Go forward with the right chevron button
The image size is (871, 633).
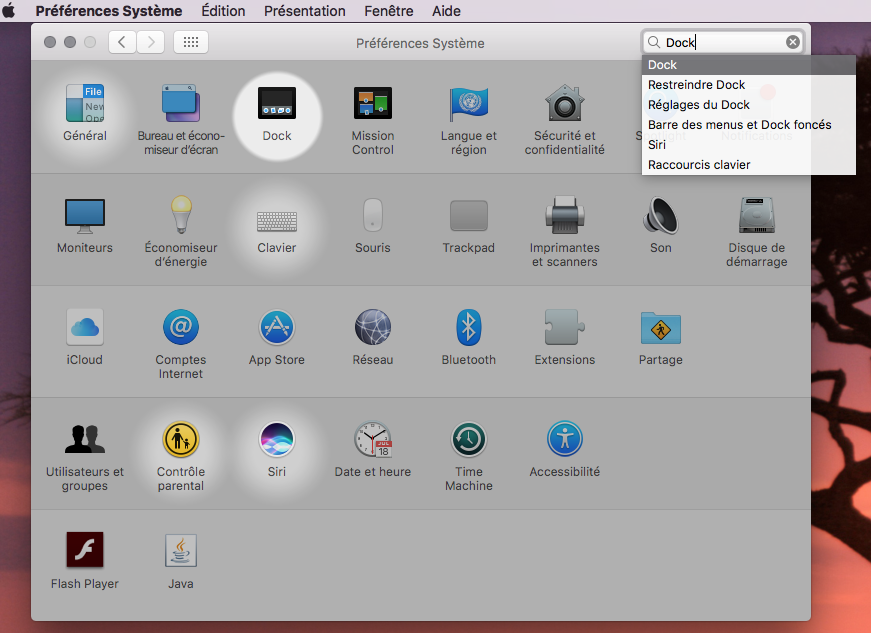[x=151, y=42]
